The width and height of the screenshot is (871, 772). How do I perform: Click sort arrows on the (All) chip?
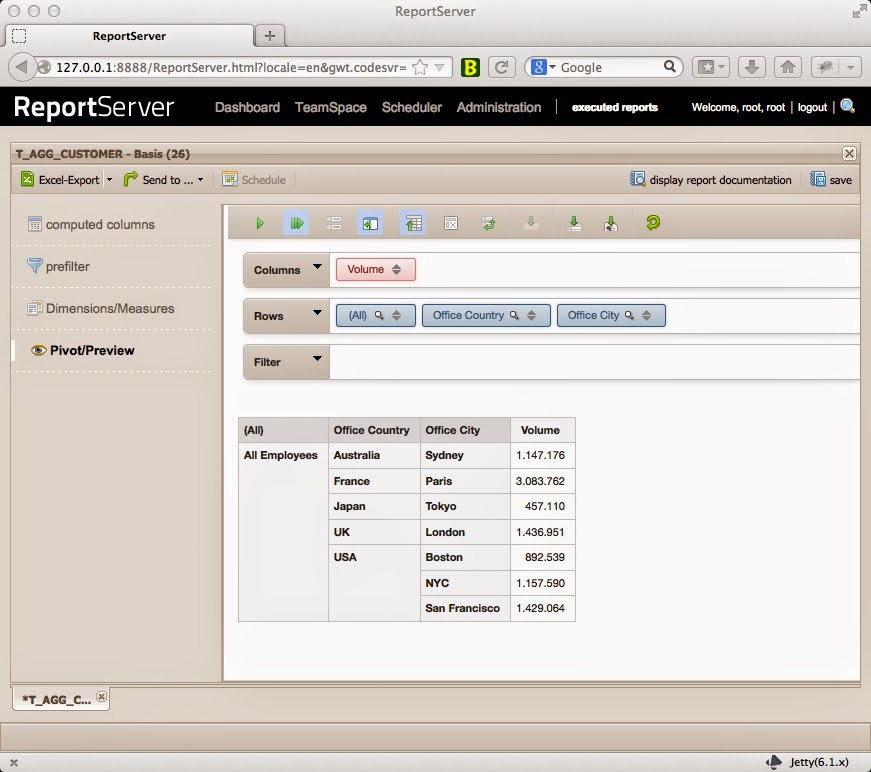pyautogui.click(x=396, y=315)
